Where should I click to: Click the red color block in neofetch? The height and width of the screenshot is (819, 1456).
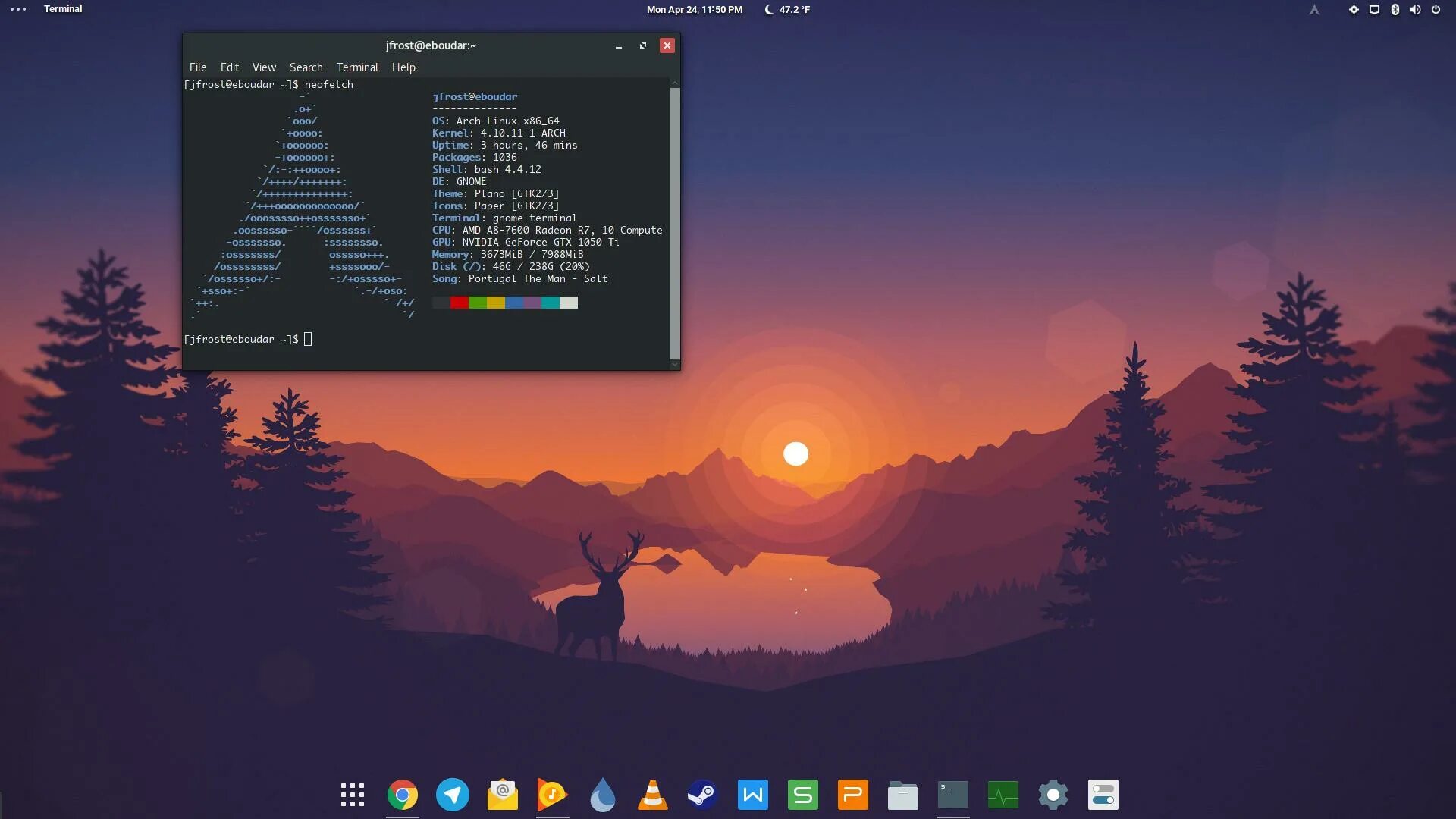(x=460, y=303)
